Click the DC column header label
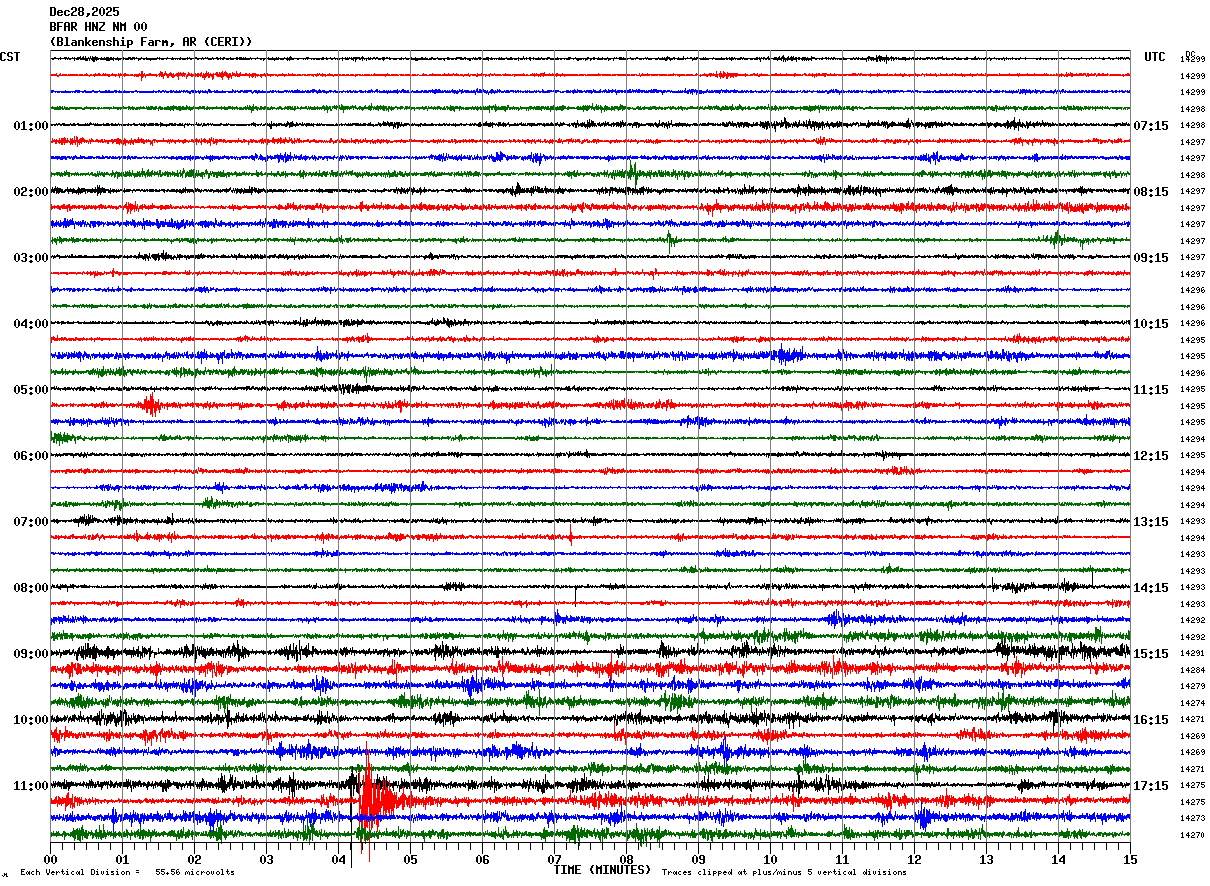 click(1190, 54)
